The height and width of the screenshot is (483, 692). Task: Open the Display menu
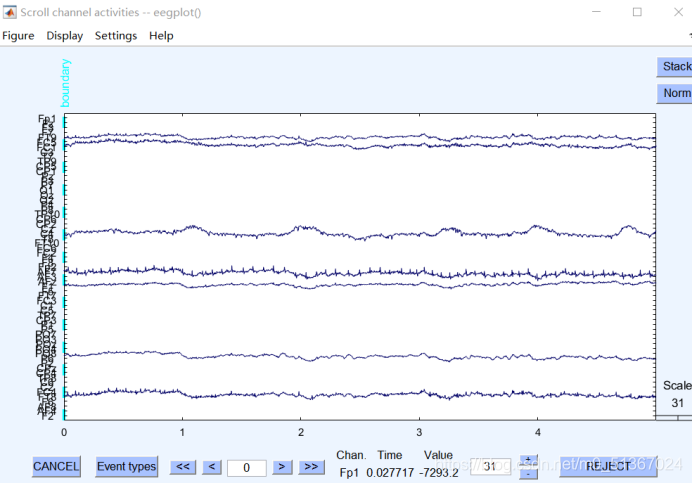pyautogui.click(x=65, y=36)
